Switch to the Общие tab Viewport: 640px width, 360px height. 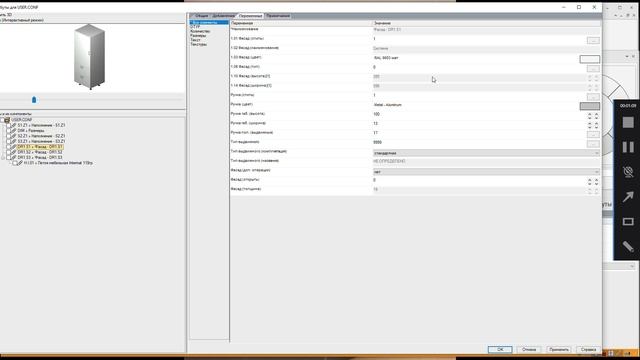pyautogui.click(x=200, y=16)
